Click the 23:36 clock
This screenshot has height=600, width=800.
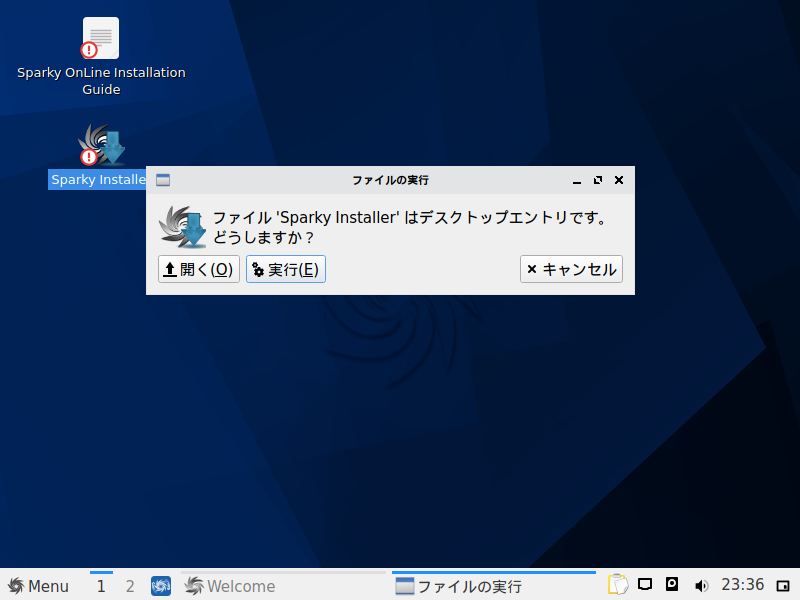click(x=742, y=585)
